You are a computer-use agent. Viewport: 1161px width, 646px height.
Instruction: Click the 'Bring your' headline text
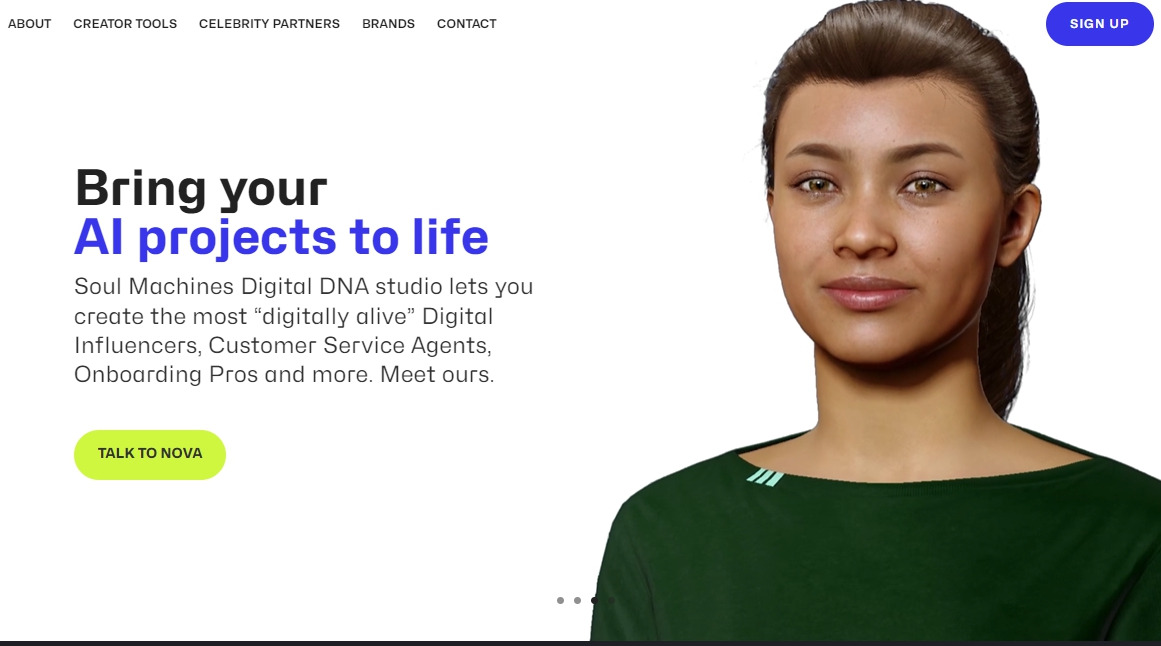[201, 188]
